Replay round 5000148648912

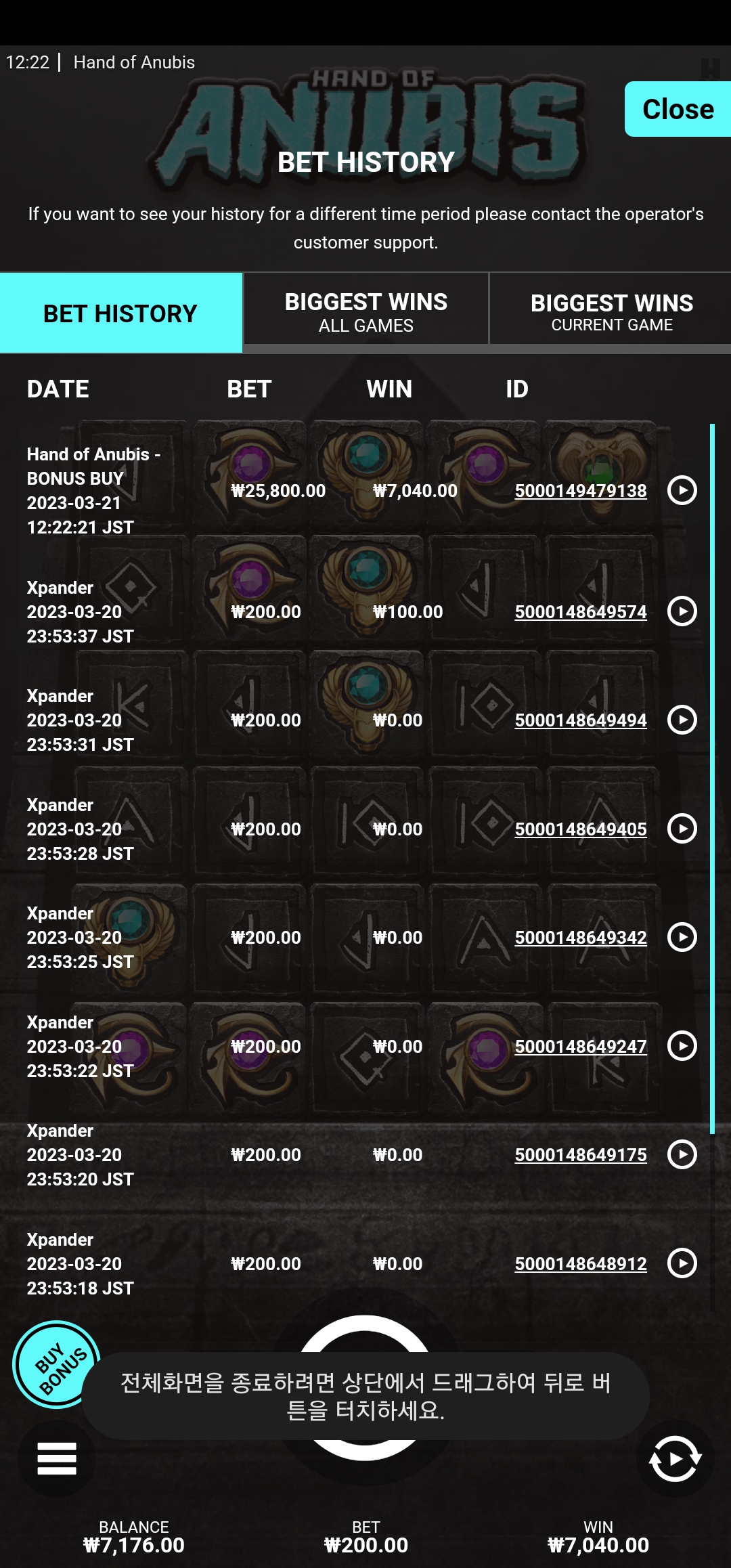(682, 1263)
